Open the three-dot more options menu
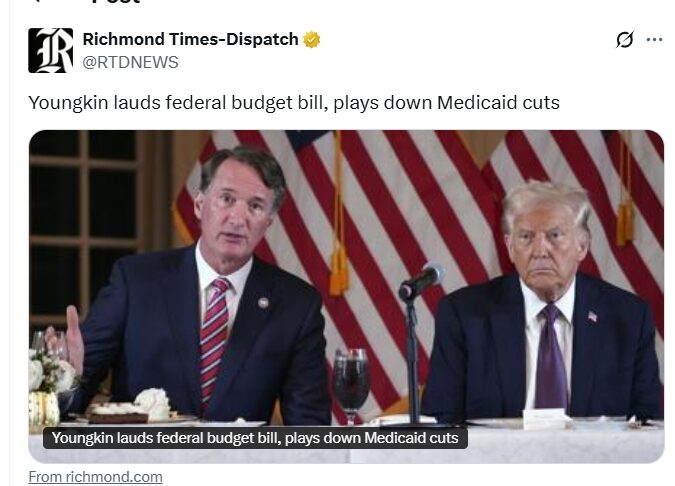The height and width of the screenshot is (486, 675). [x=654, y=40]
